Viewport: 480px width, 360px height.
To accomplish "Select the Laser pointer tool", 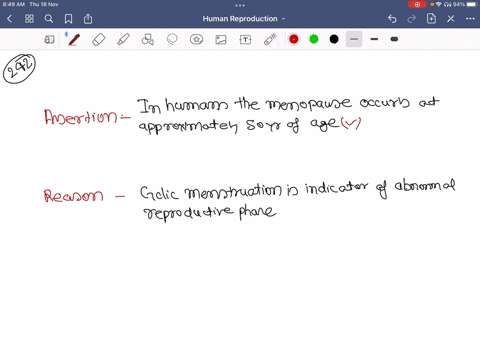I will coord(270,40).
